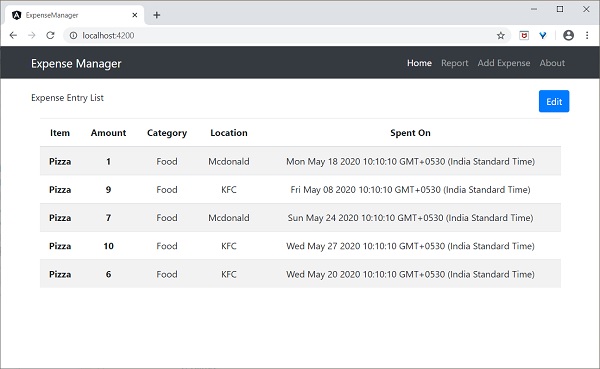Select amount 10 in the table
This screenshot has width=600, height=369.
point(108,246)
